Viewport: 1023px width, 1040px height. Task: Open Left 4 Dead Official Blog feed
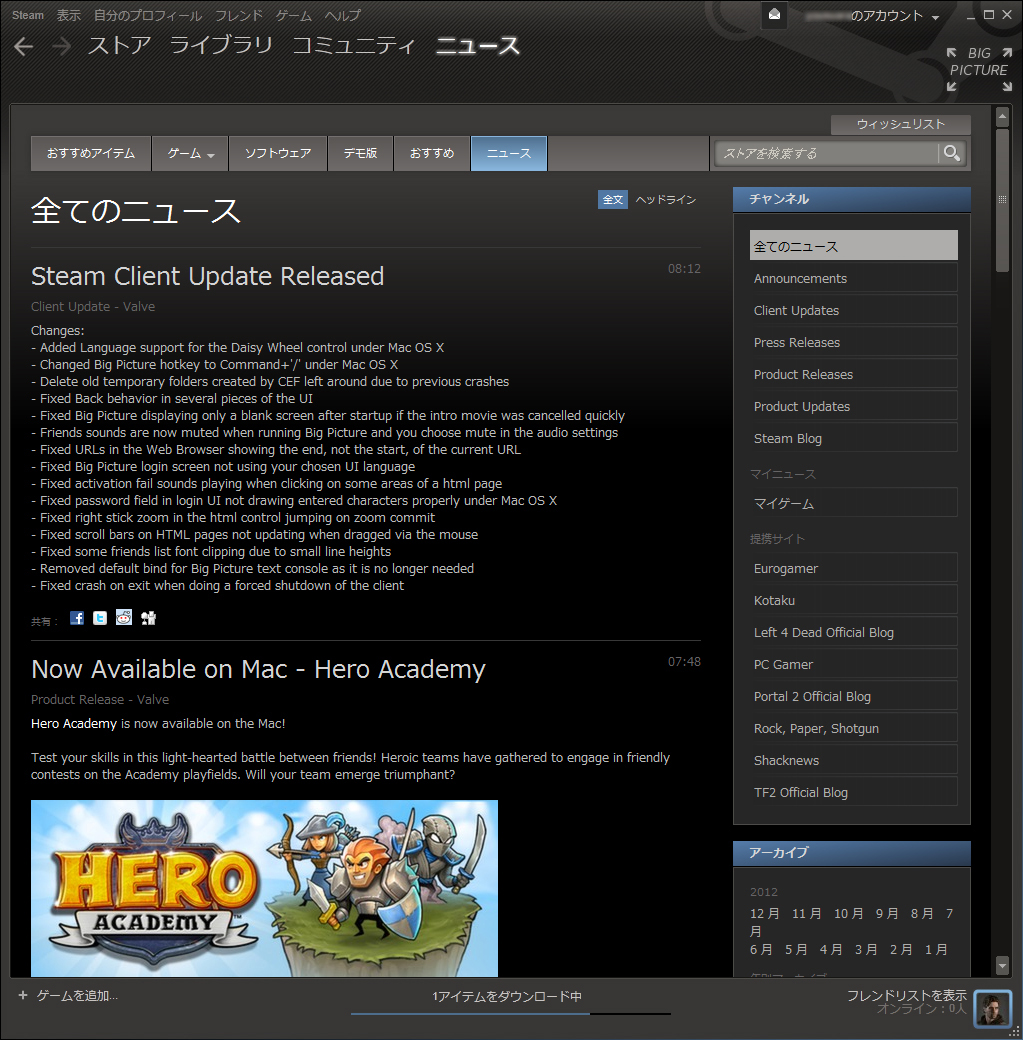click(x=853, y=632)
